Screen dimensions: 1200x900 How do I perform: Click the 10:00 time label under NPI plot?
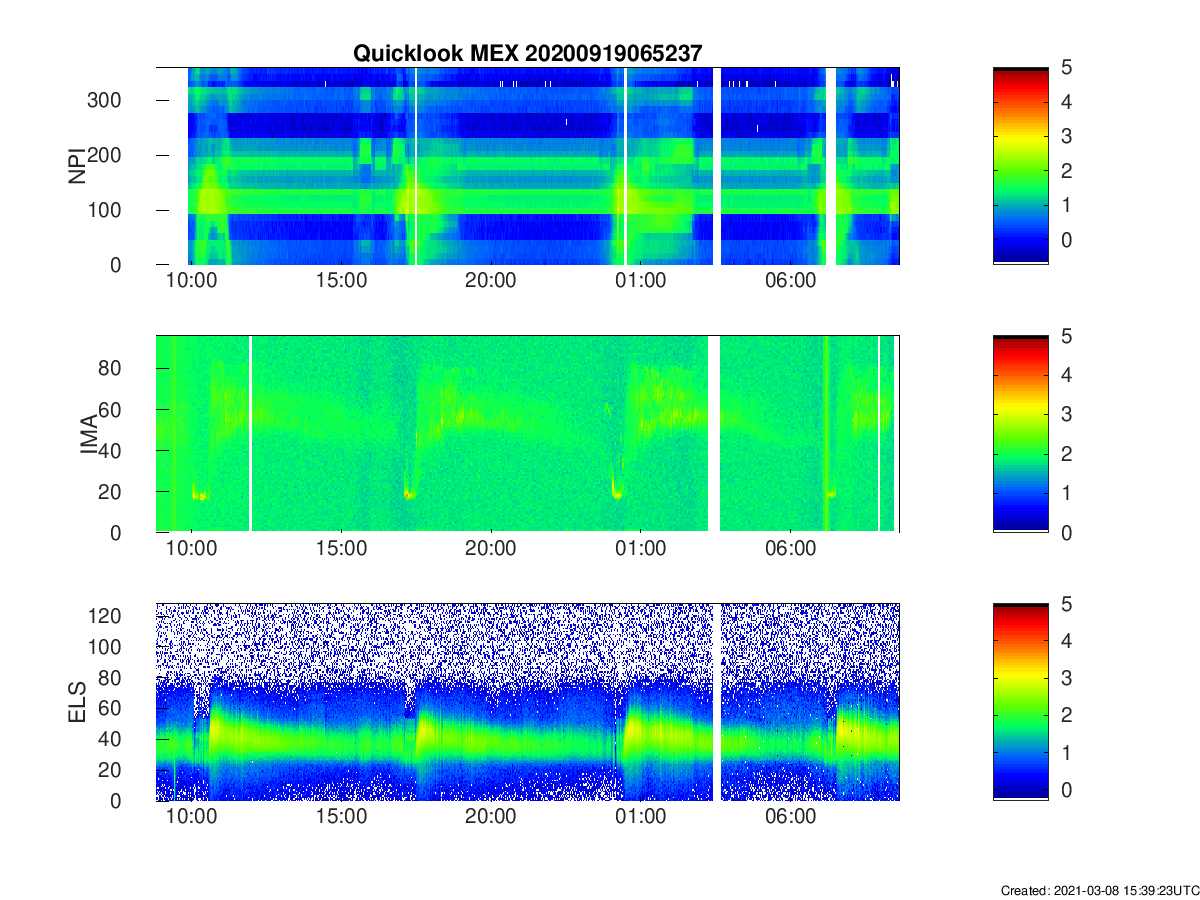coord(191,281)
